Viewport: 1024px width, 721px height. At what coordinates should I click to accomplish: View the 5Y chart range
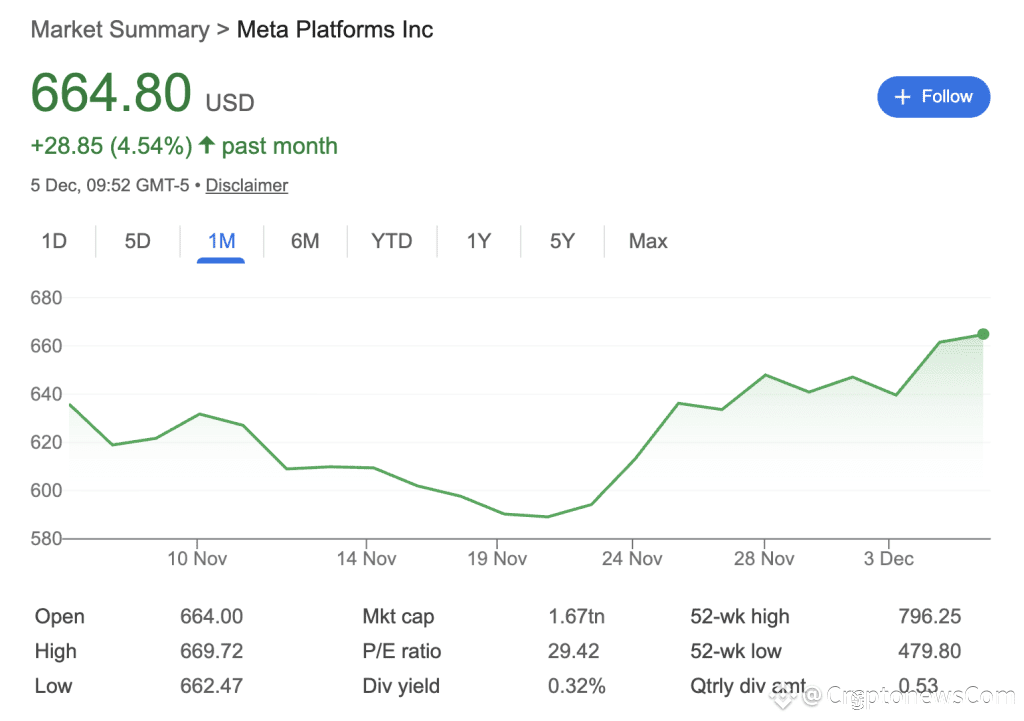562,241
